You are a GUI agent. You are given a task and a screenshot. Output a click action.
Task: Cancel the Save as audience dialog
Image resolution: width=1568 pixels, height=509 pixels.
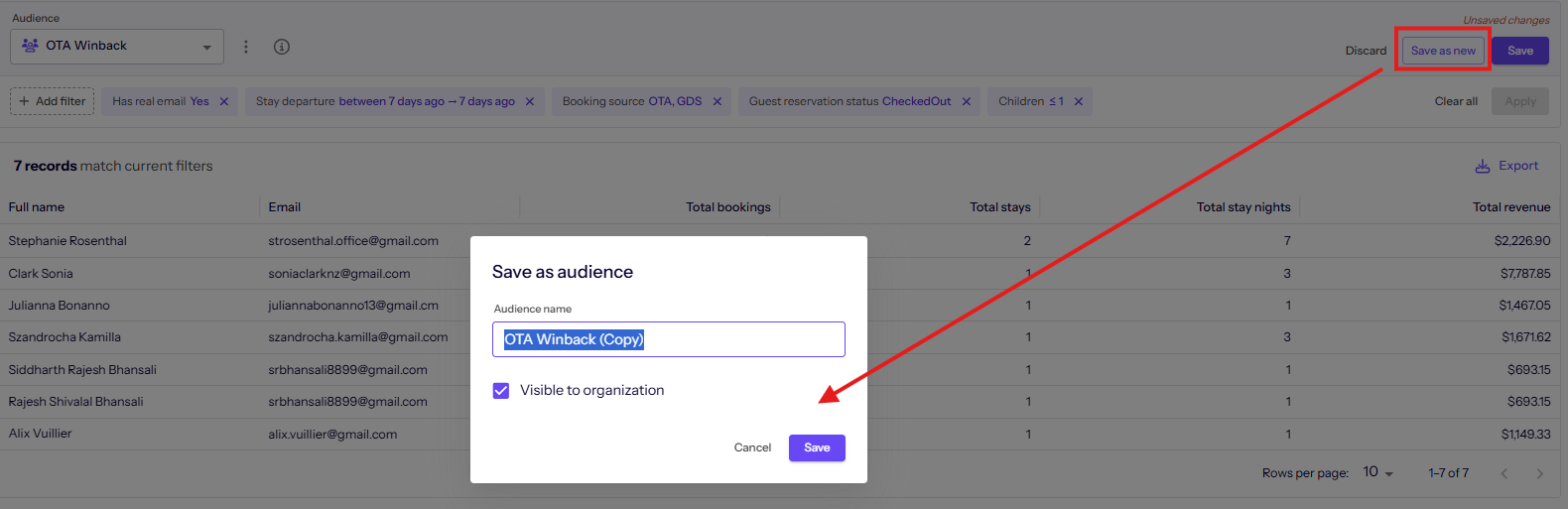752,447
